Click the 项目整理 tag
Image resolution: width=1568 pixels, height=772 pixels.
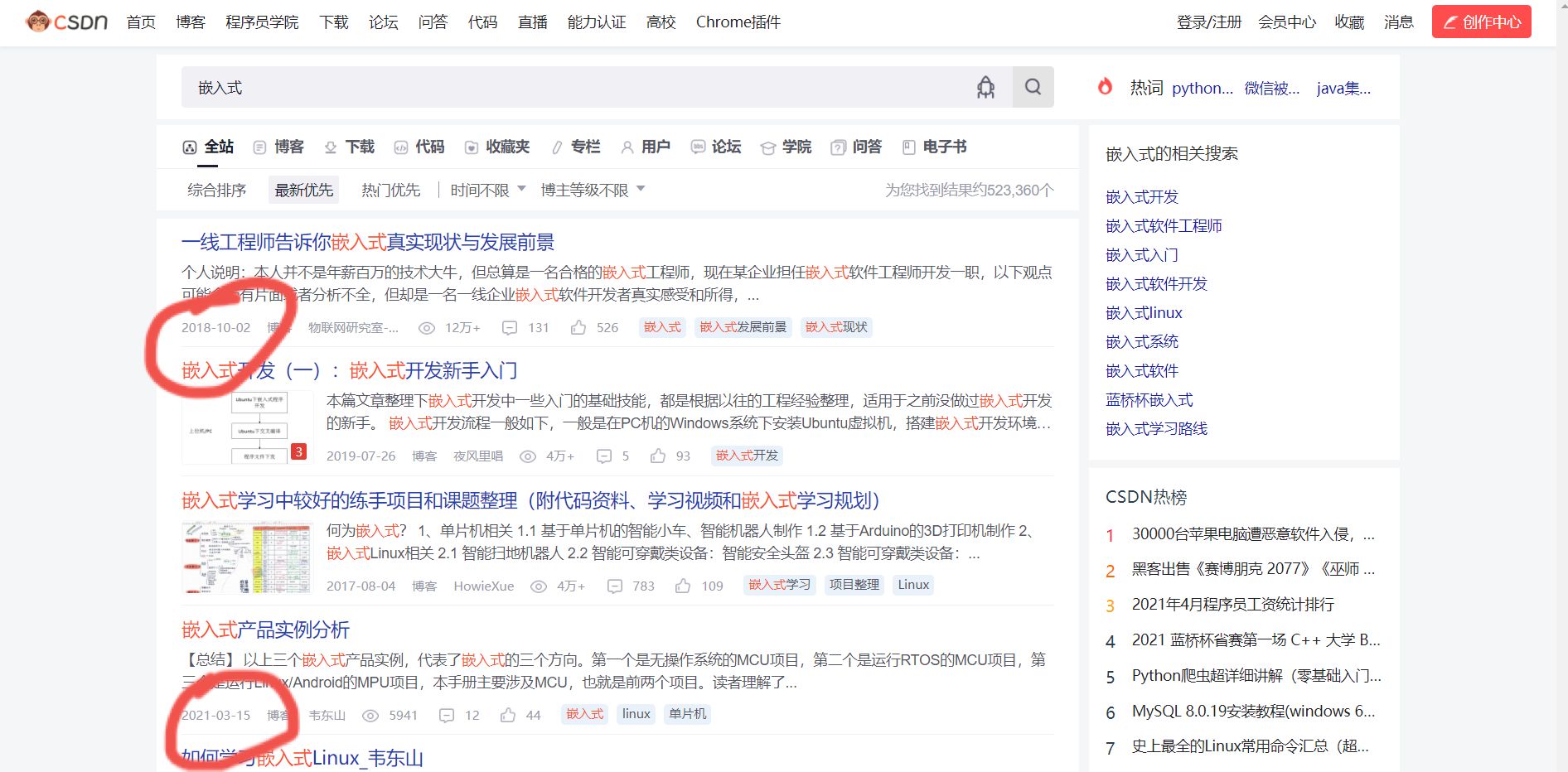coord(854,585)
